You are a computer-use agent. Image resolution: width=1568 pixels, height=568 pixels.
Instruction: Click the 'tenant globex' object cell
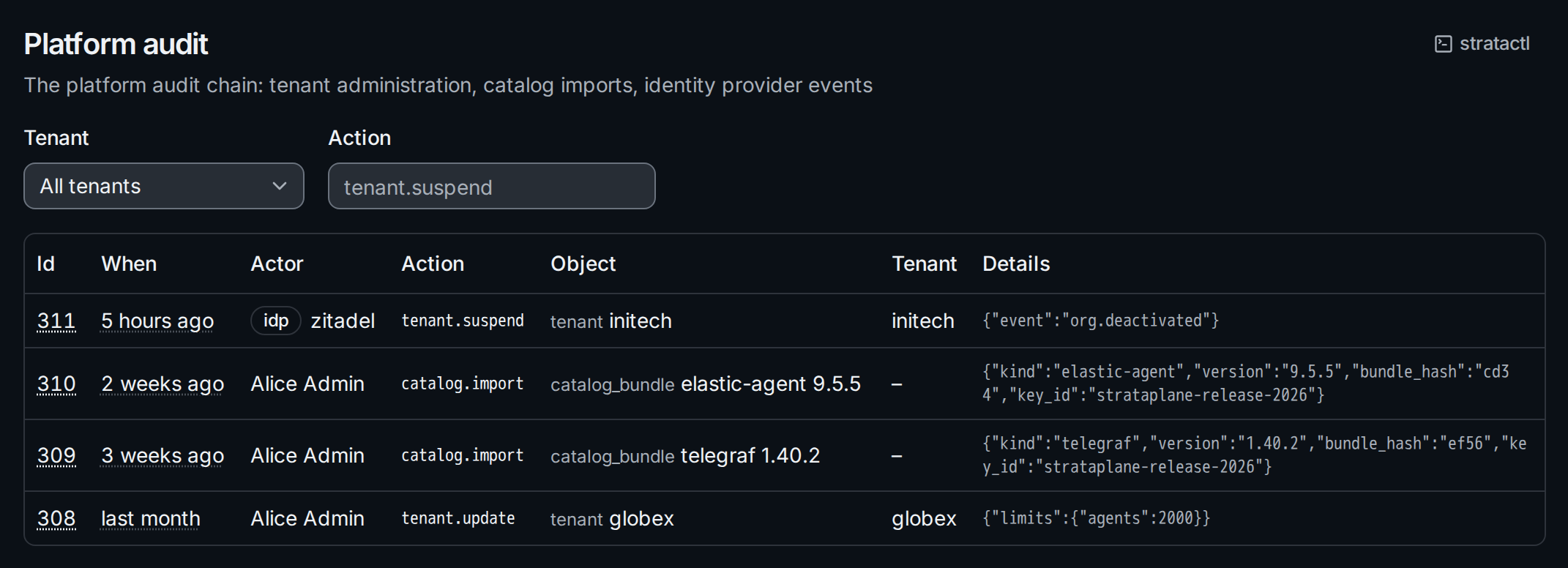[x=612, y=518]
